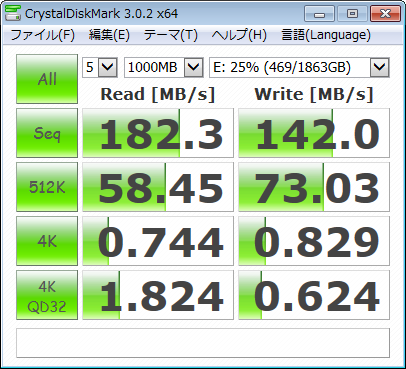Select the 512K read result 58.45
The image size is (406, 369).
click(x=158, y=187)
